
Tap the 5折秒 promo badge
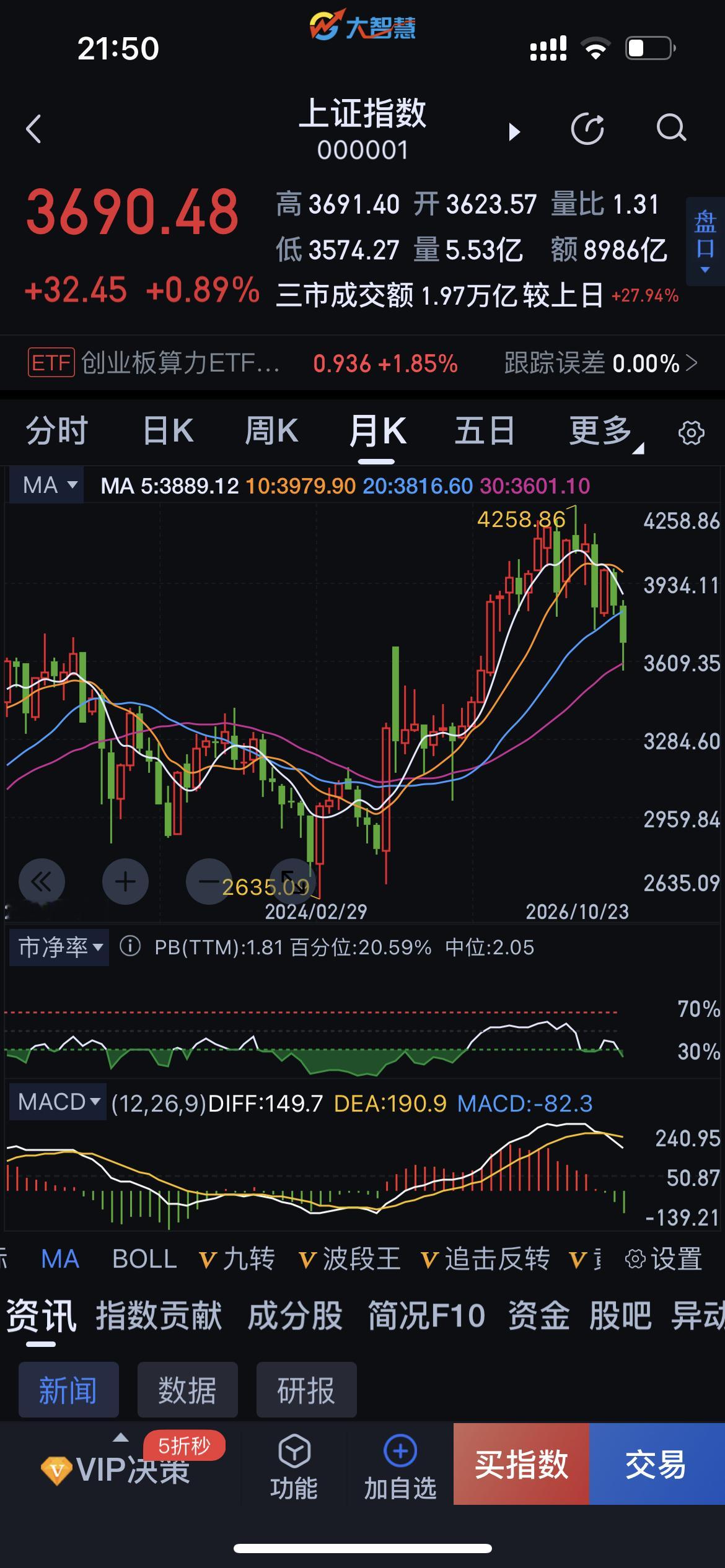pyautogui.click(x=184, y=1445)
